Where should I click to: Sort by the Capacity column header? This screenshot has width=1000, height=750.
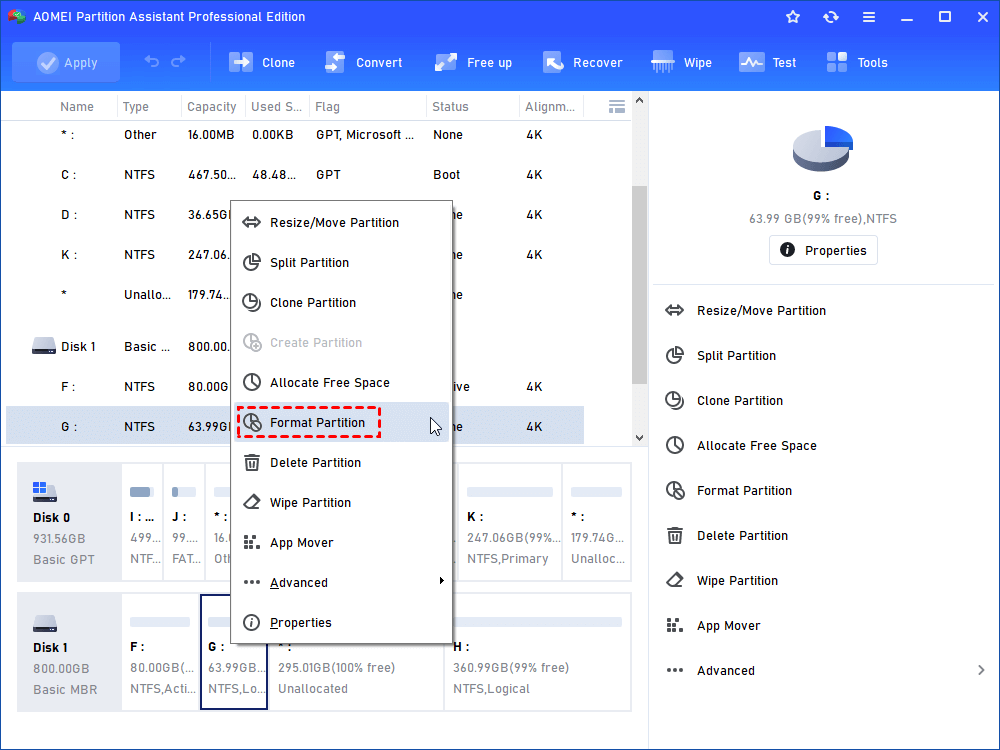click(x=212, y=107)
